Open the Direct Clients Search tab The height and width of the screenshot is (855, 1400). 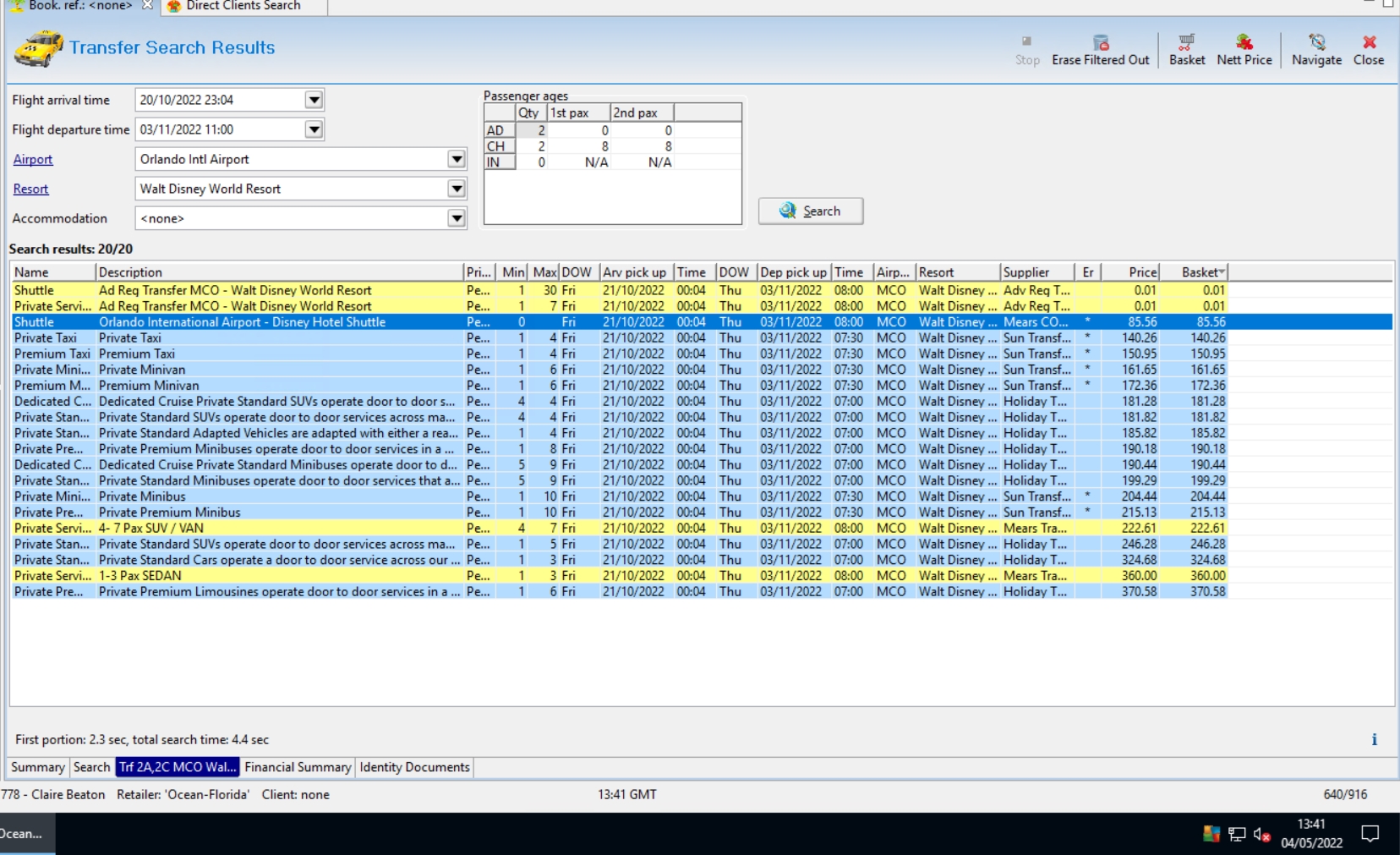tap(243, 6)
